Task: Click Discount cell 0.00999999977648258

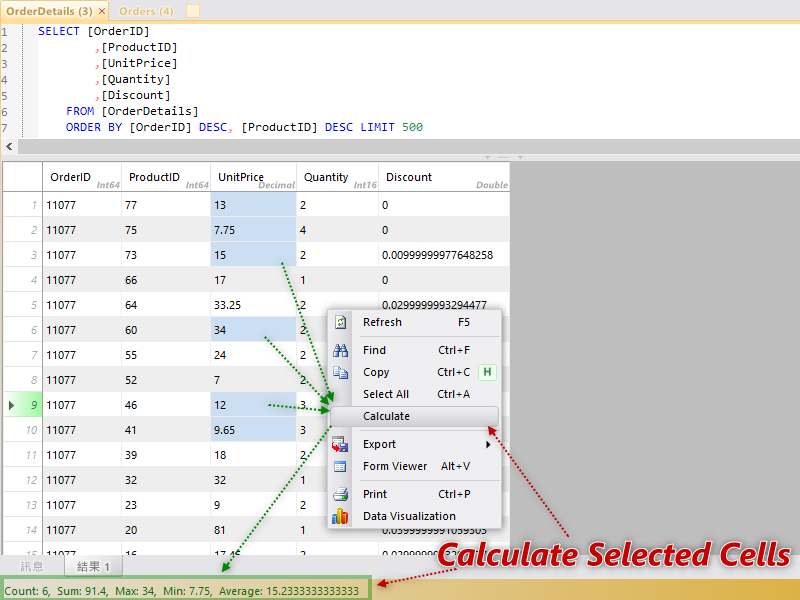Action: click(x=444, y=255)
